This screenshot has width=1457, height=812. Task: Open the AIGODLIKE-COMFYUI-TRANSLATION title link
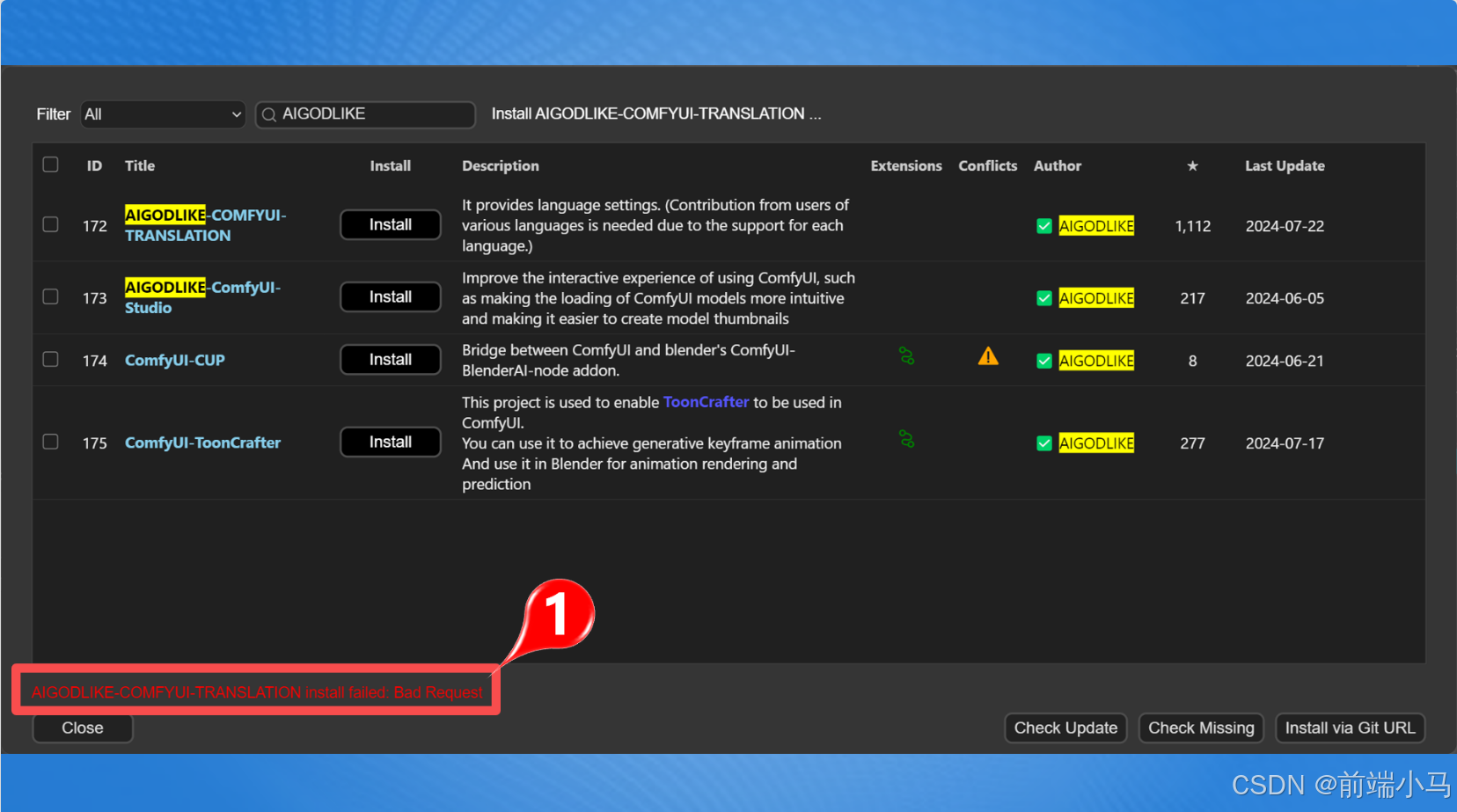pos(205,225)
